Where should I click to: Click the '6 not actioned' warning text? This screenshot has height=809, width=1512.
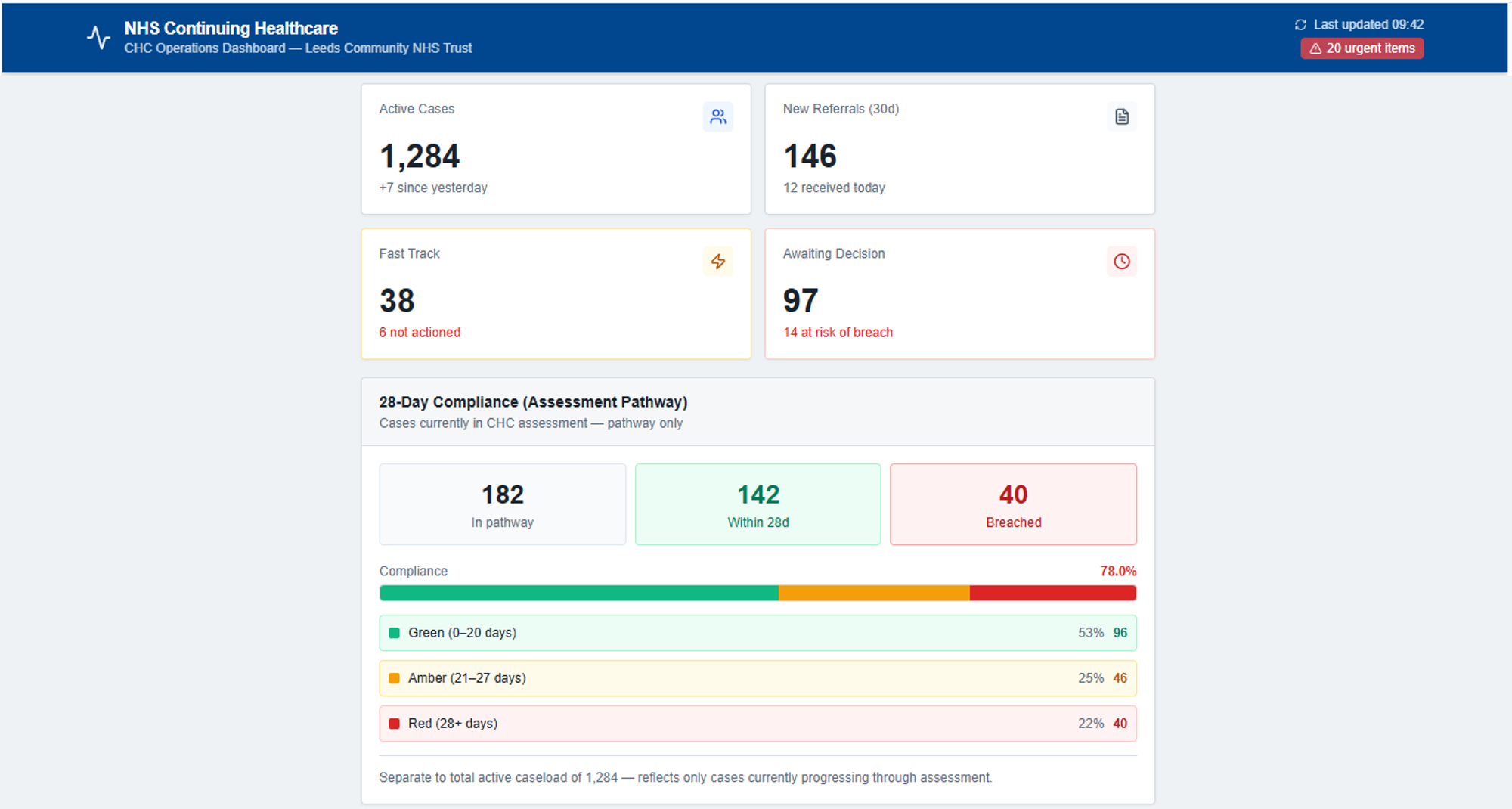420,333
